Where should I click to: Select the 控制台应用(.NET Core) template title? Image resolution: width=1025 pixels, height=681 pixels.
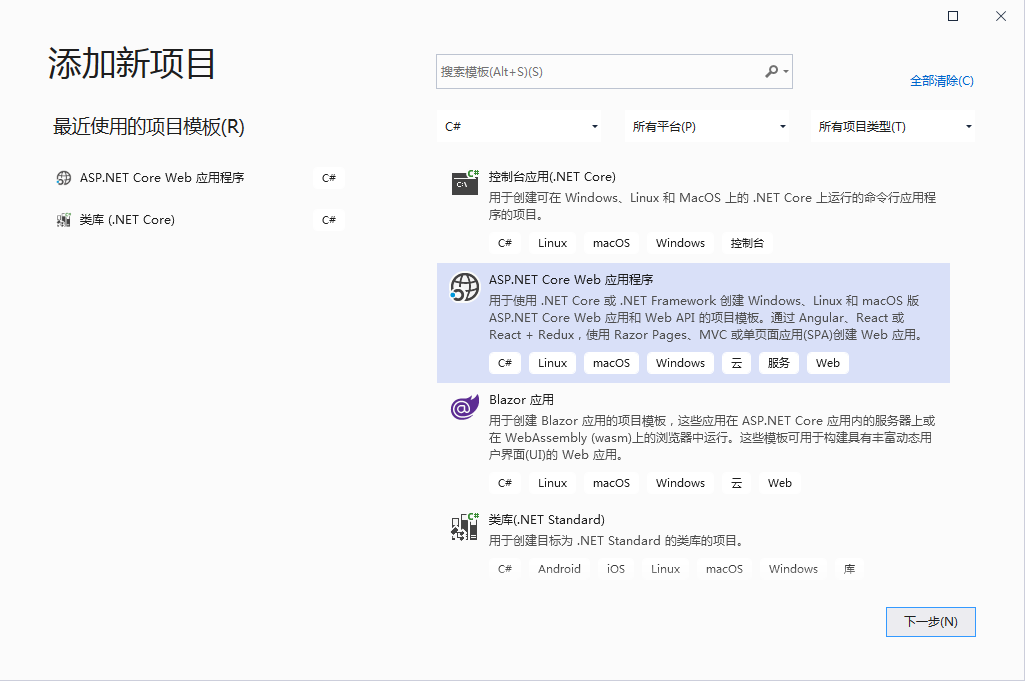click(x=552, y=176)
